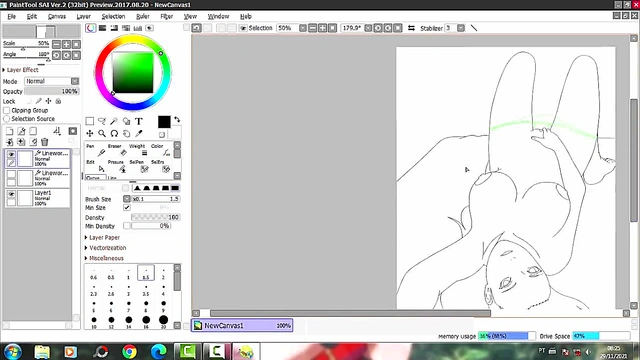Open the layer blending Mode dropdown
The image size is (640, 360).
75,81
